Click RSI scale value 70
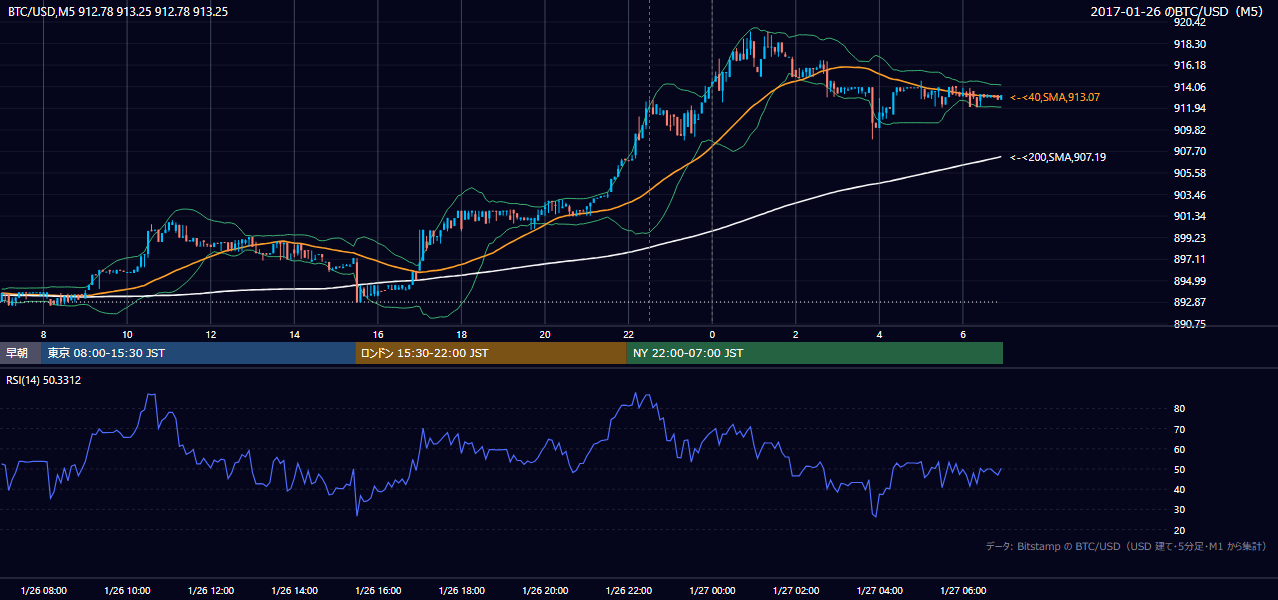1278x600 pixels. click(x=1180, y=429)
